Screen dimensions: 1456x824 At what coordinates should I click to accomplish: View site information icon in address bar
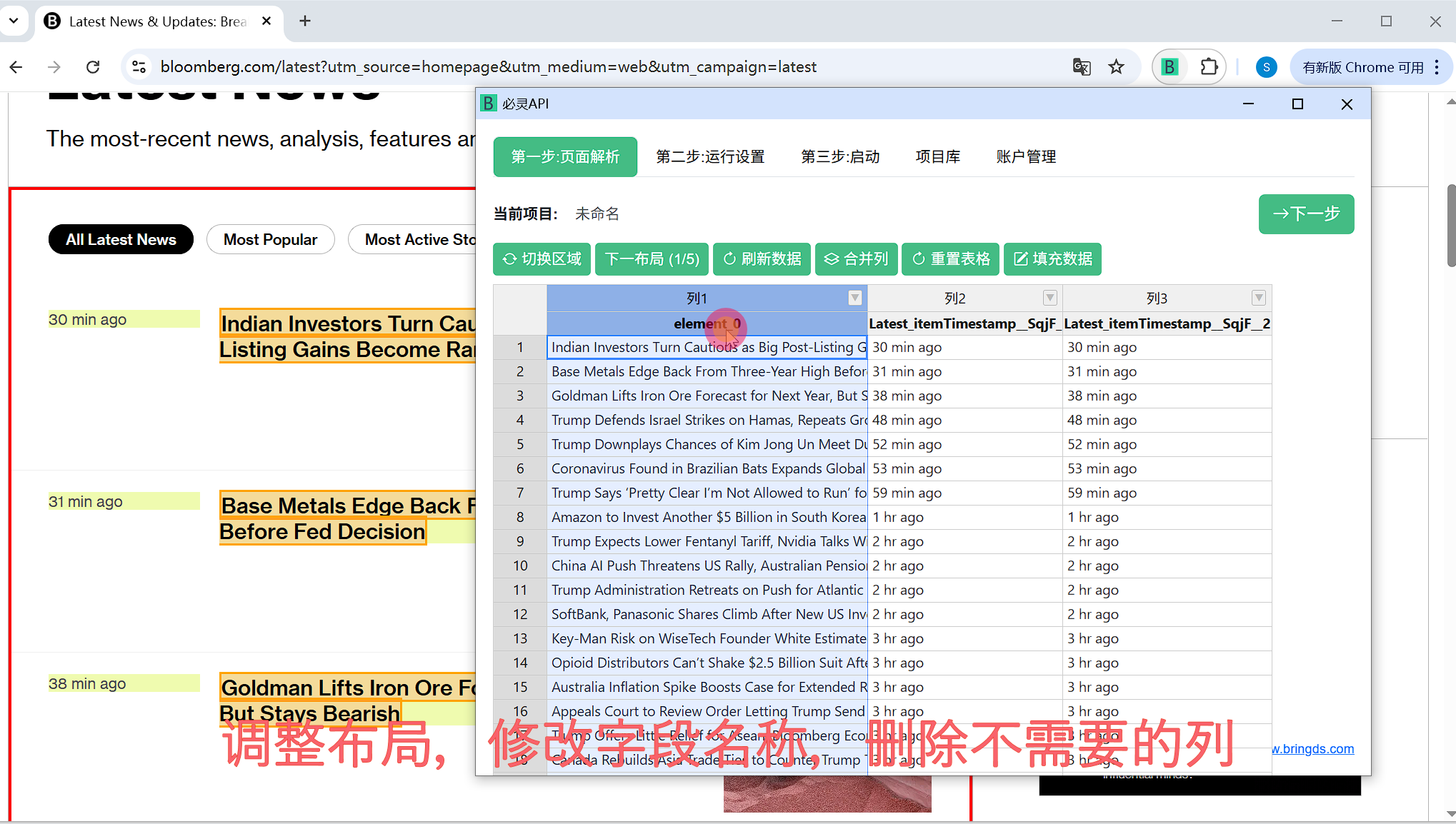coord(139,67)
